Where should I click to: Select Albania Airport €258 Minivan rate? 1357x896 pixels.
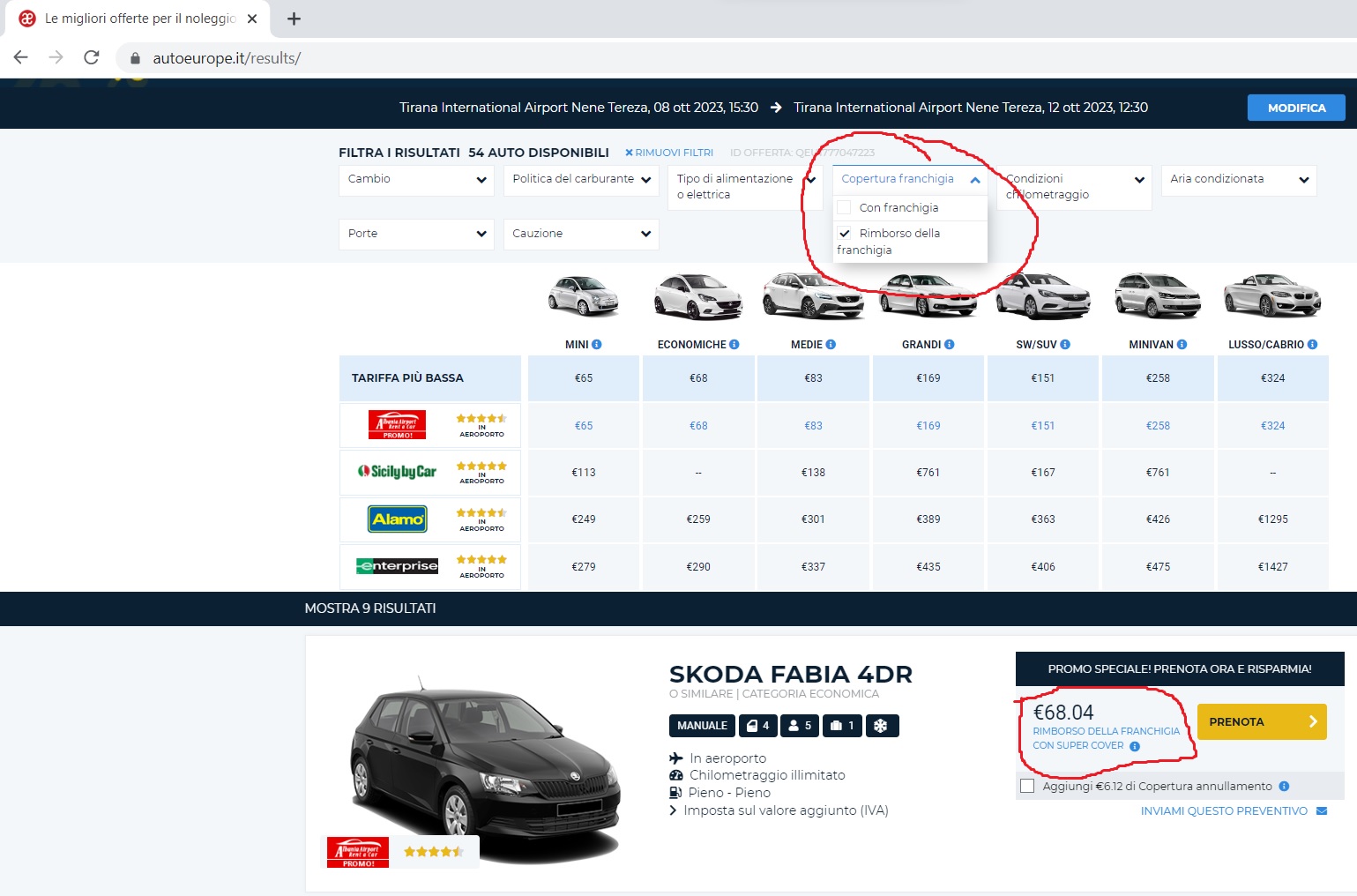coord(1158,425)
